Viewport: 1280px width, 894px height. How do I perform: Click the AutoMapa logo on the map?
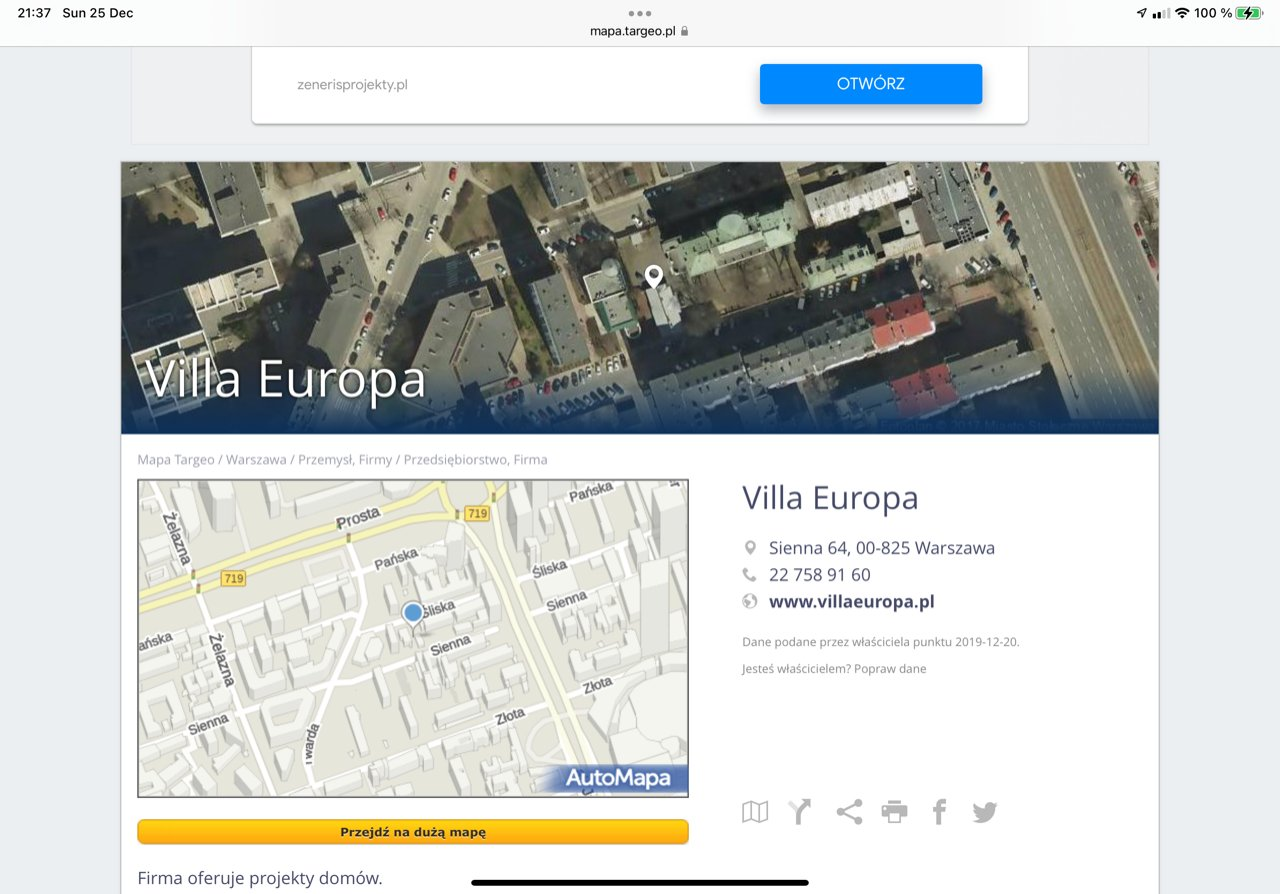coord(617,779)
